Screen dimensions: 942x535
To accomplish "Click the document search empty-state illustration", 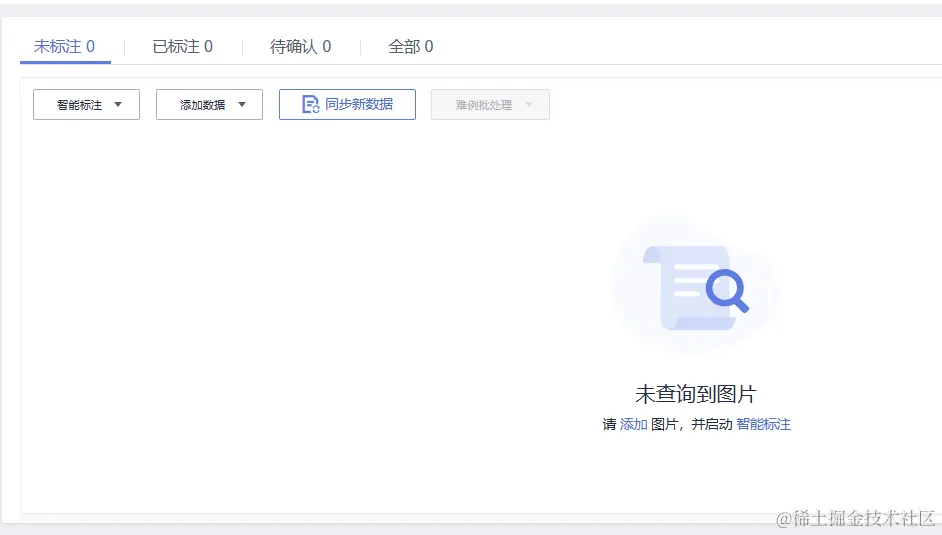I will tap(696, 285).
